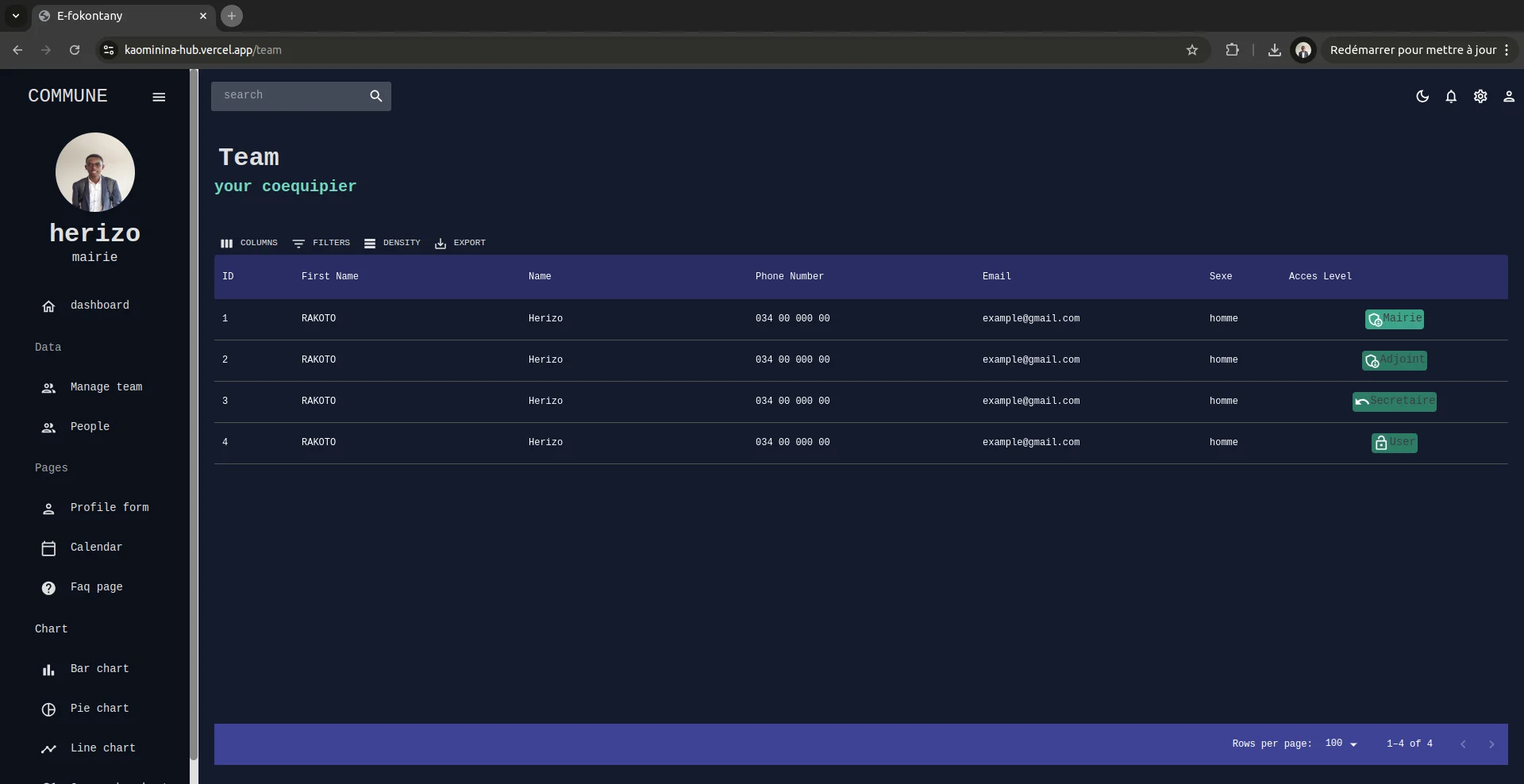
Task: Go to the Calendar page
Action: coord(96,548)
